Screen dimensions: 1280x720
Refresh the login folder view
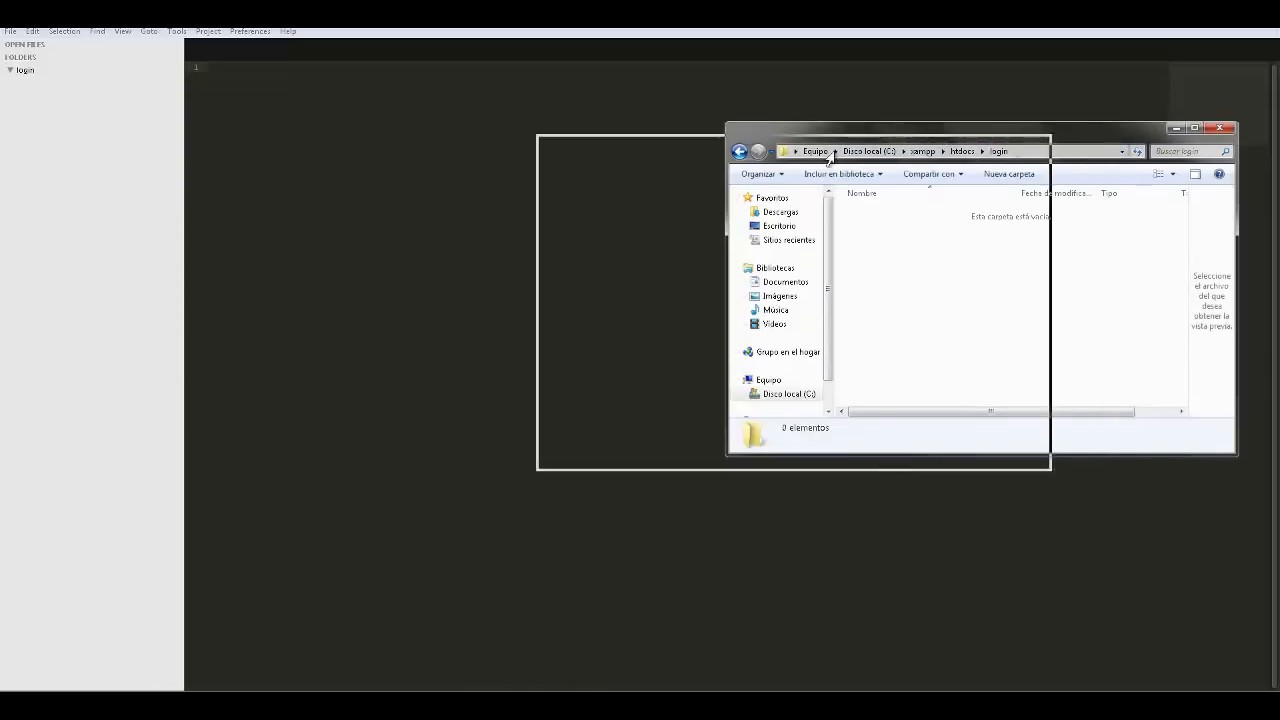pos(1137,152)
